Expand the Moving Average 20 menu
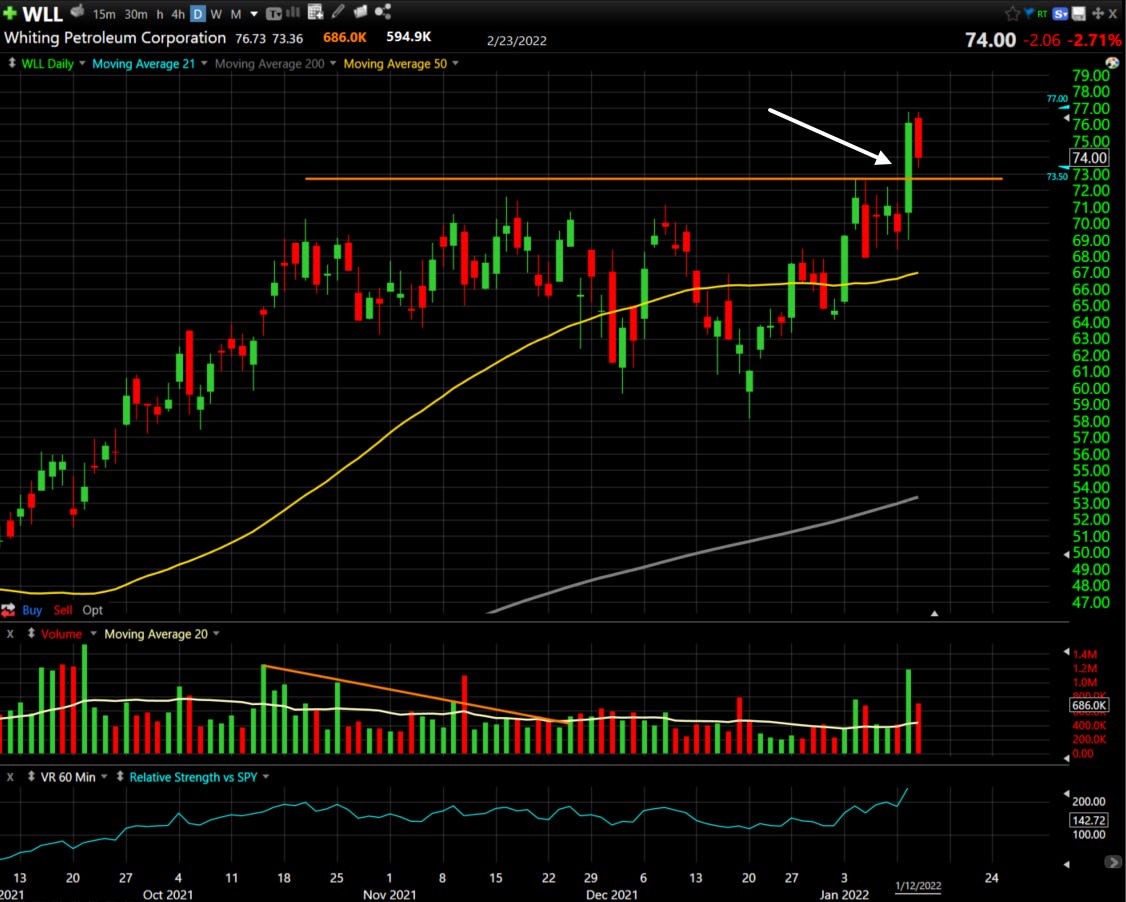Viewport: 1126px width, 902px height. pos(216,633)
